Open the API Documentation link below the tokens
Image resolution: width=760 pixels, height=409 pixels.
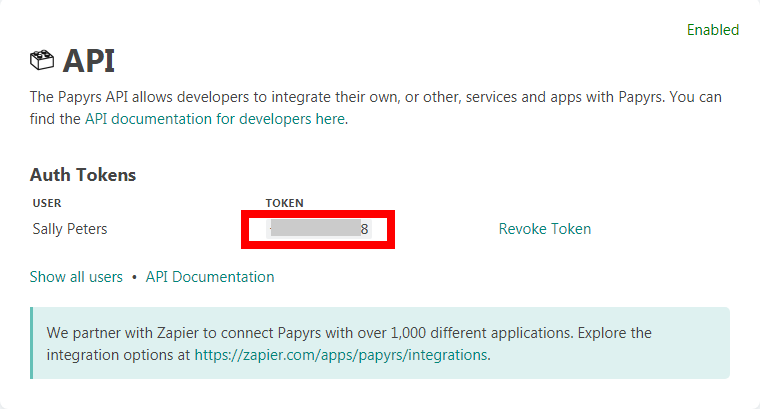pos(210,277)
